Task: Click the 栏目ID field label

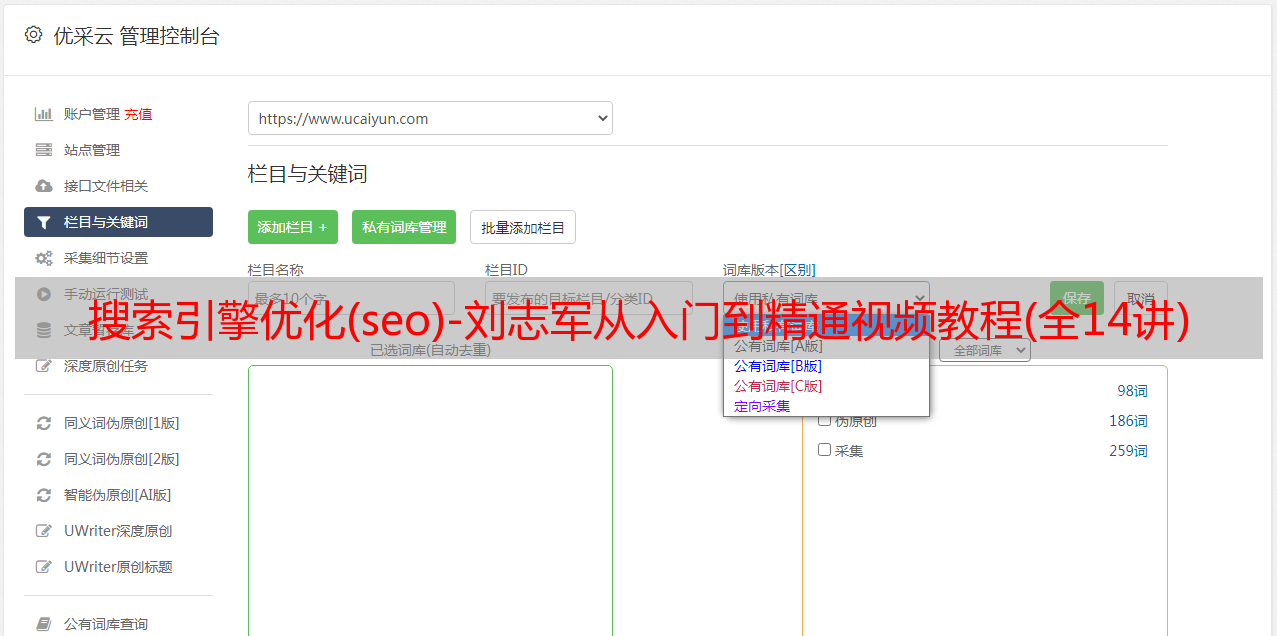Action: pyautogui.click(x=507, y=270)
